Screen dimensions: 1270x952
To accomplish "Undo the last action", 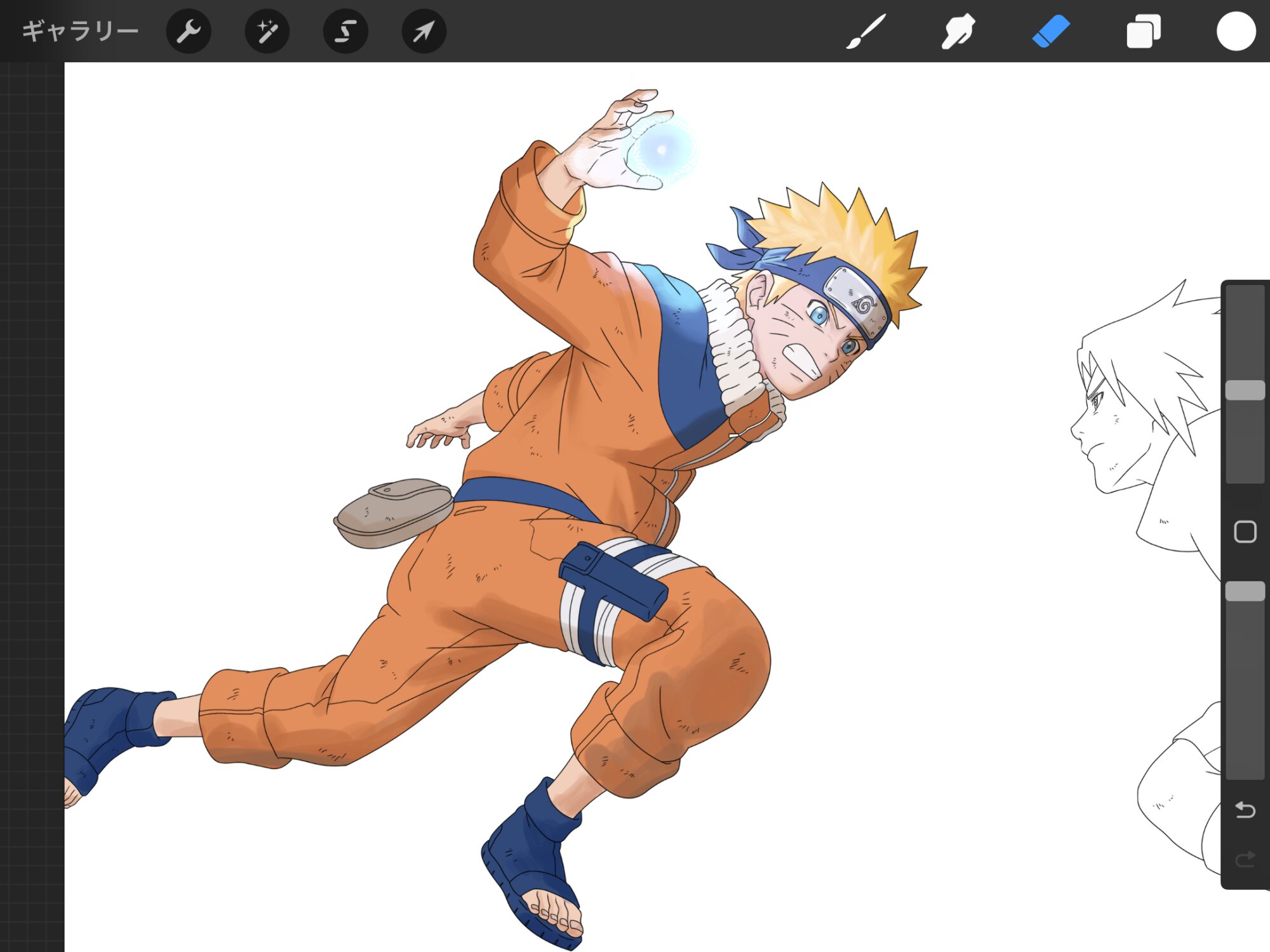I will point(1245,810).
